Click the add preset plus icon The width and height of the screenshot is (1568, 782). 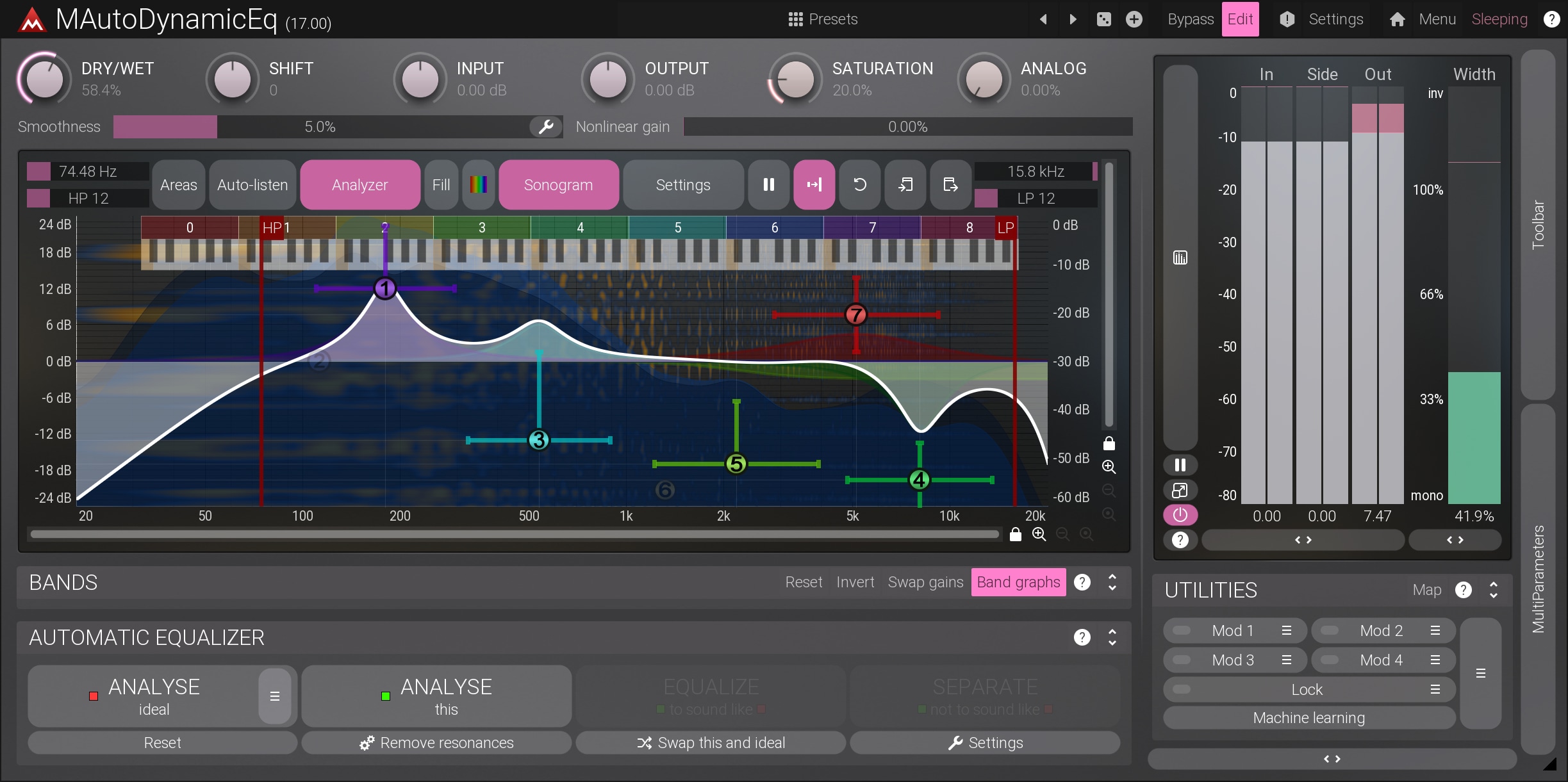1134,19
